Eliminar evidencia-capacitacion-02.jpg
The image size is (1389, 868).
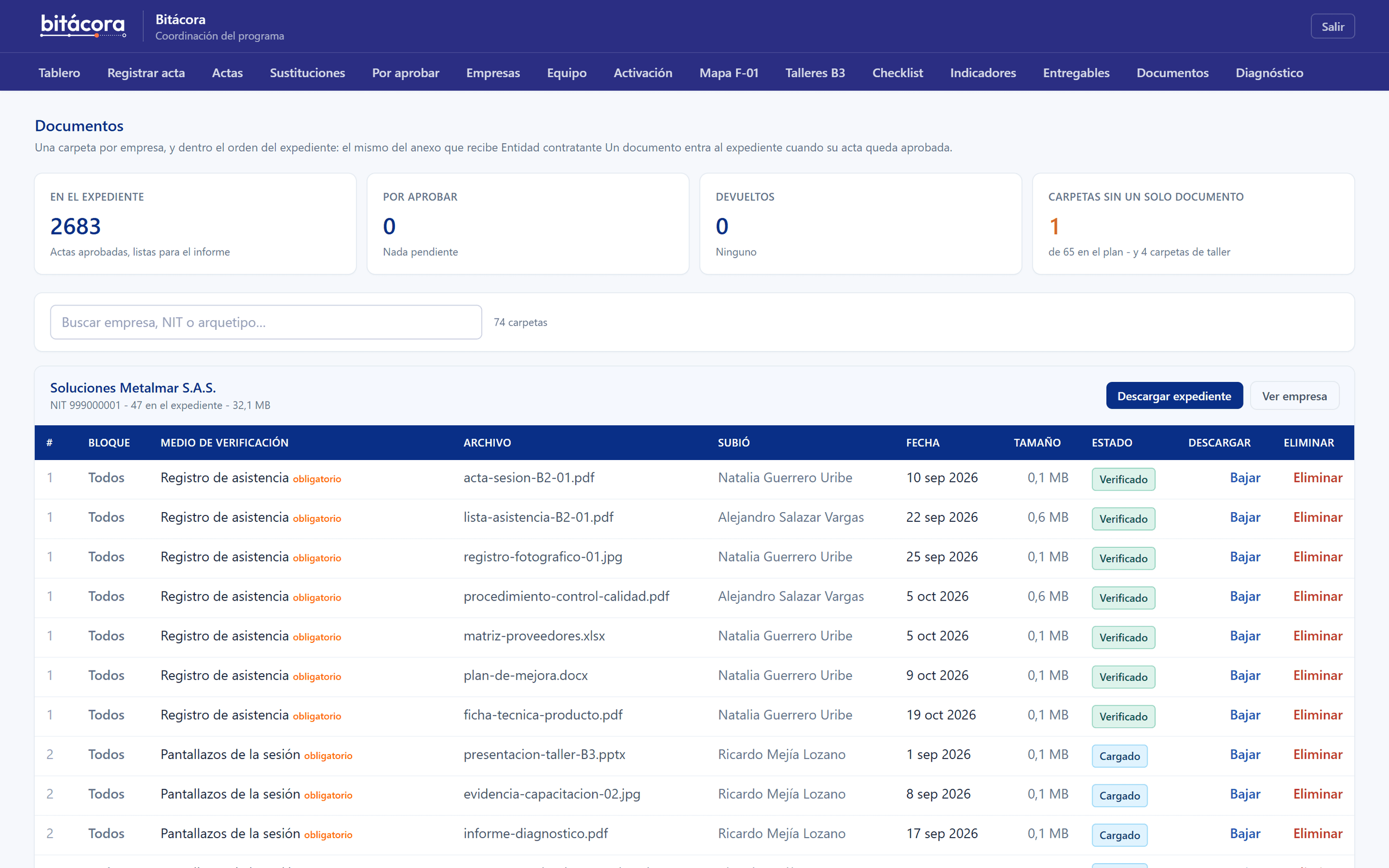1318,795
